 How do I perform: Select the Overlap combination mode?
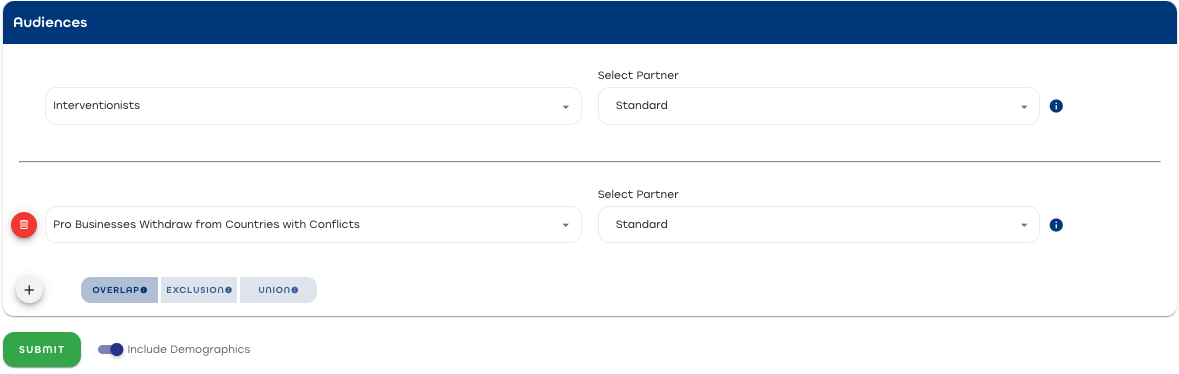120,290
